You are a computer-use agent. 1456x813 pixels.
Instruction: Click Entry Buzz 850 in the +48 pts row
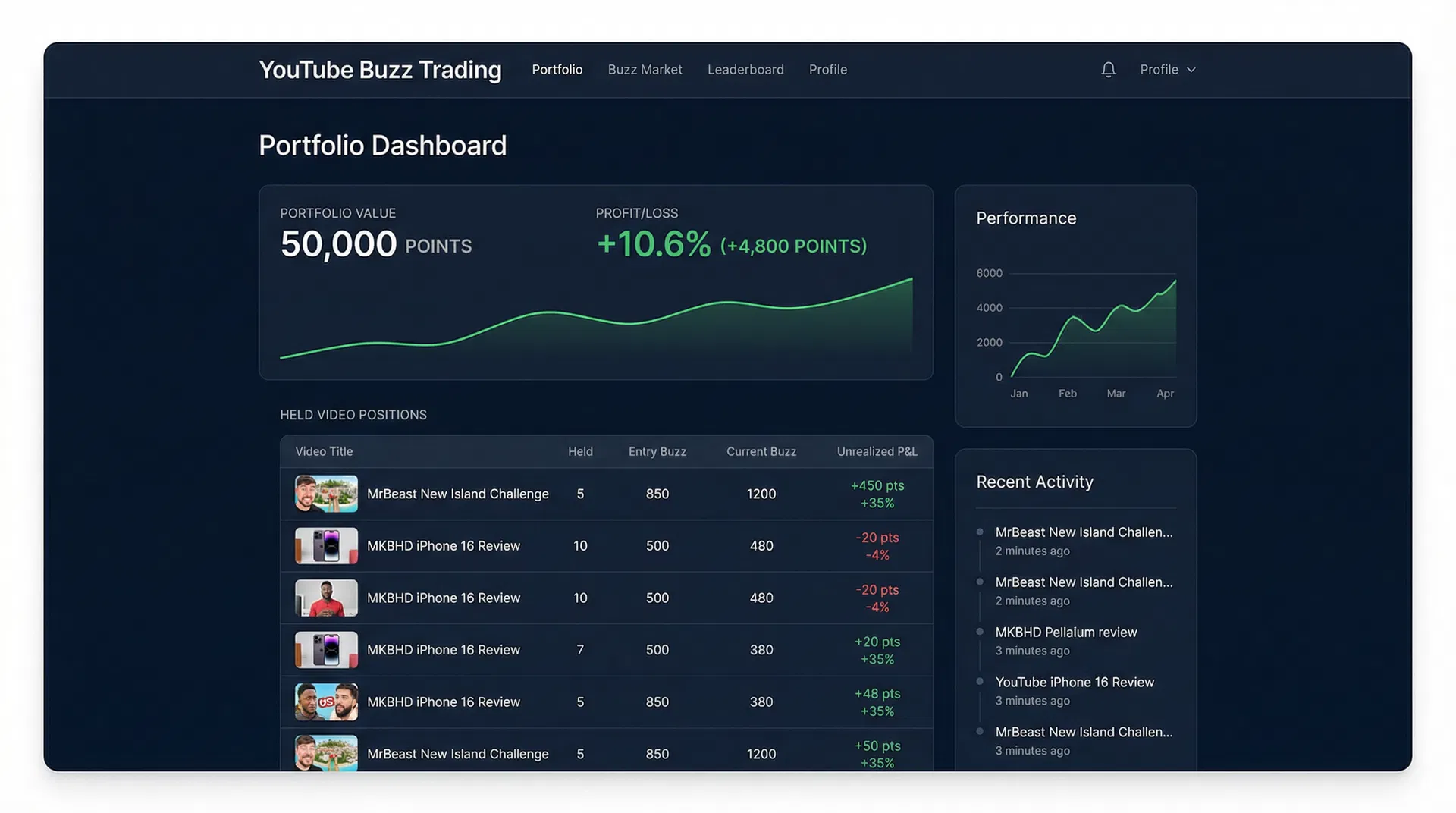pyautogui.click(x=657, y=702)
